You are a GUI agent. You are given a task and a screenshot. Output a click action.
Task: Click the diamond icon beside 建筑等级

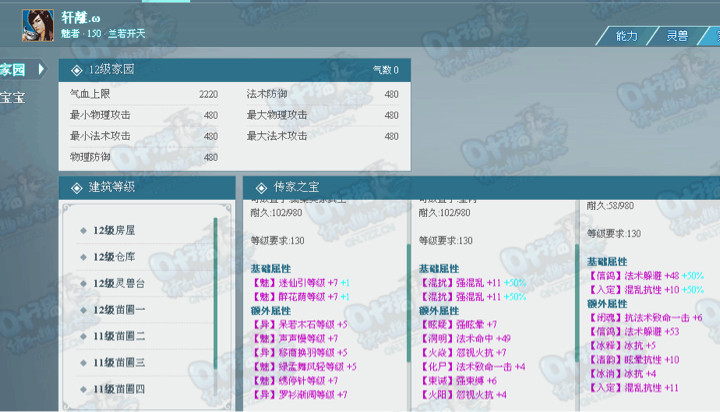(77, 187)
